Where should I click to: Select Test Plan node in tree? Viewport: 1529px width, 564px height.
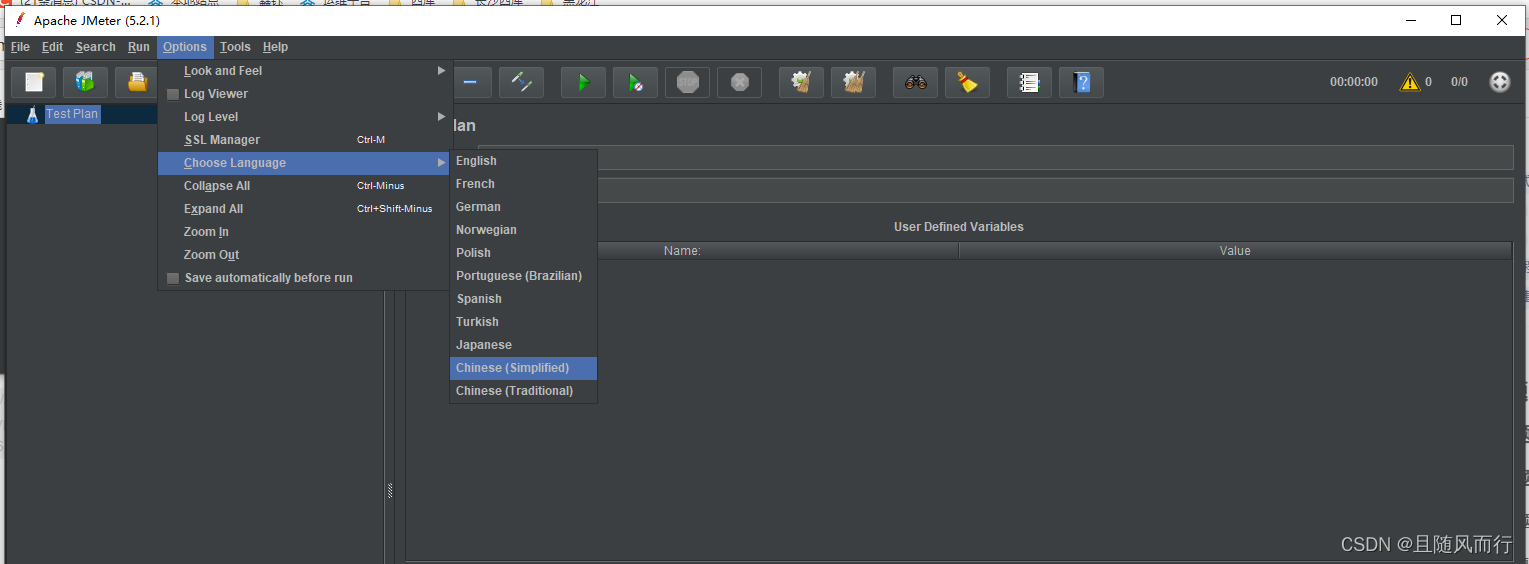click(72, 114)
